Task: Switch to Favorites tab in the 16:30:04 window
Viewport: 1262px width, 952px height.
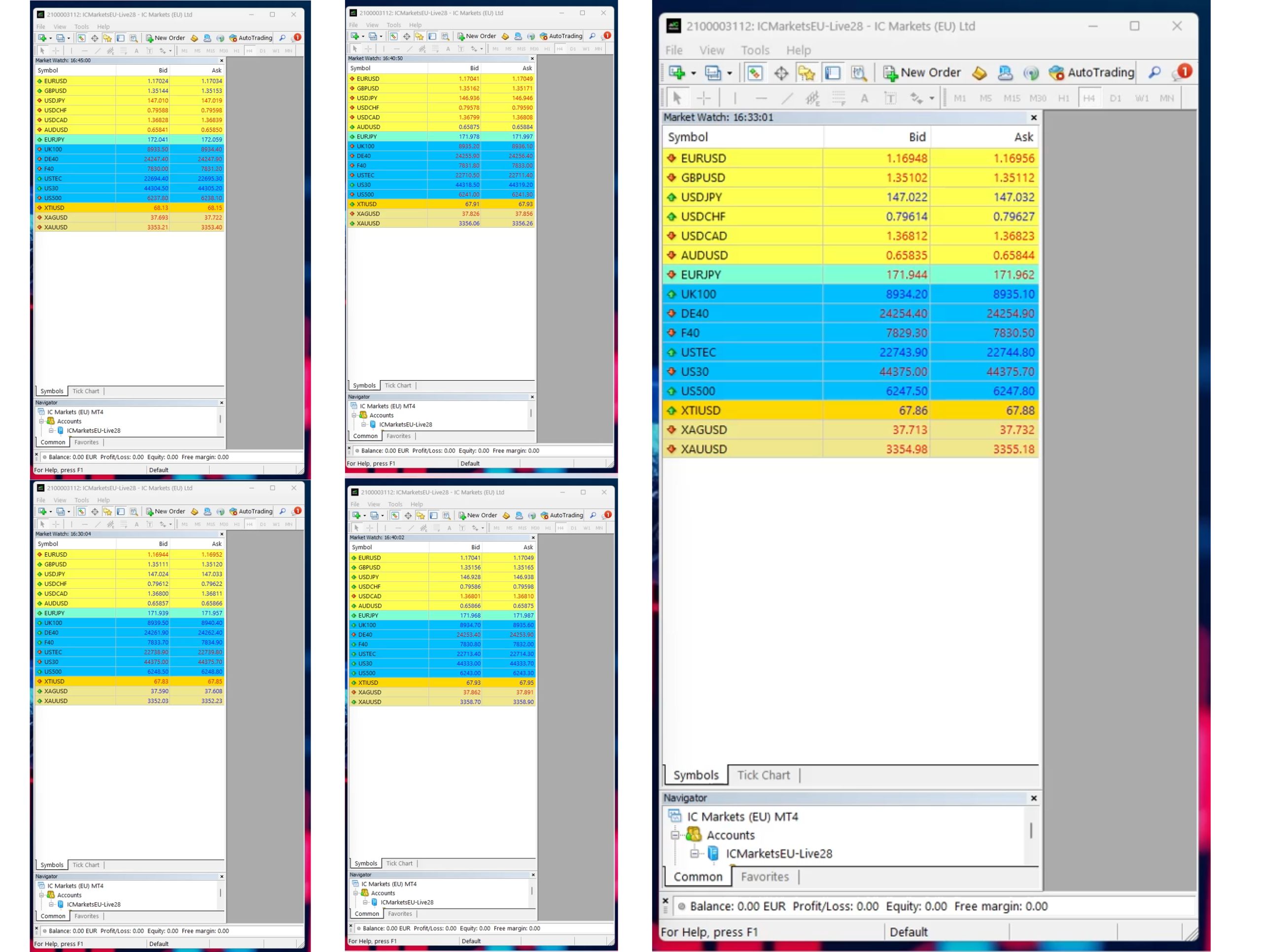Action: [x=87, y=916]
